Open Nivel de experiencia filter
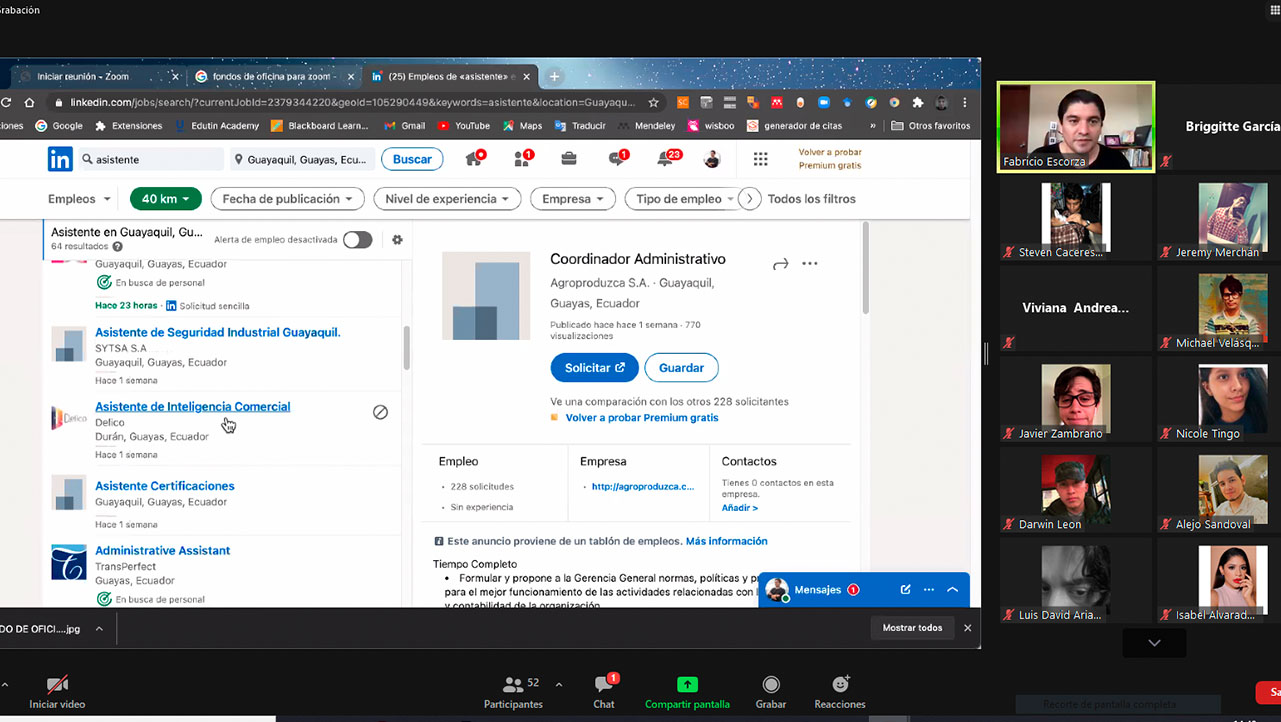The height and width of the screenshot is (722, 1281). 447,199
